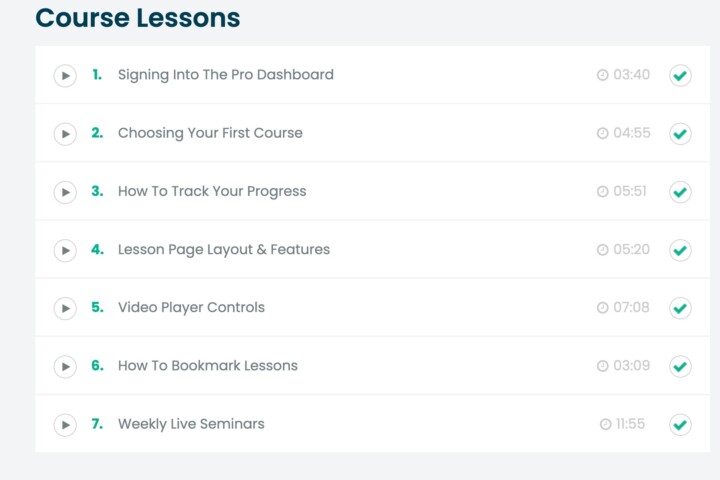
Task: Toggle the completed check on lesson 3
Action: [680, 192]
